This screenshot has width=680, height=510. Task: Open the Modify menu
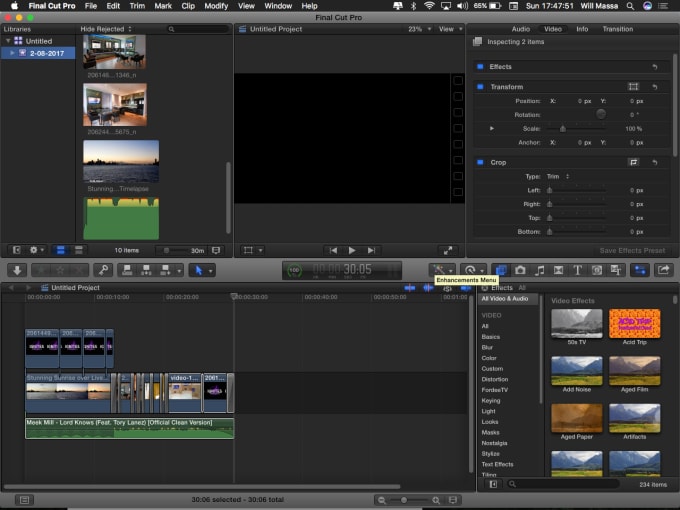click(x=216, y=6)
